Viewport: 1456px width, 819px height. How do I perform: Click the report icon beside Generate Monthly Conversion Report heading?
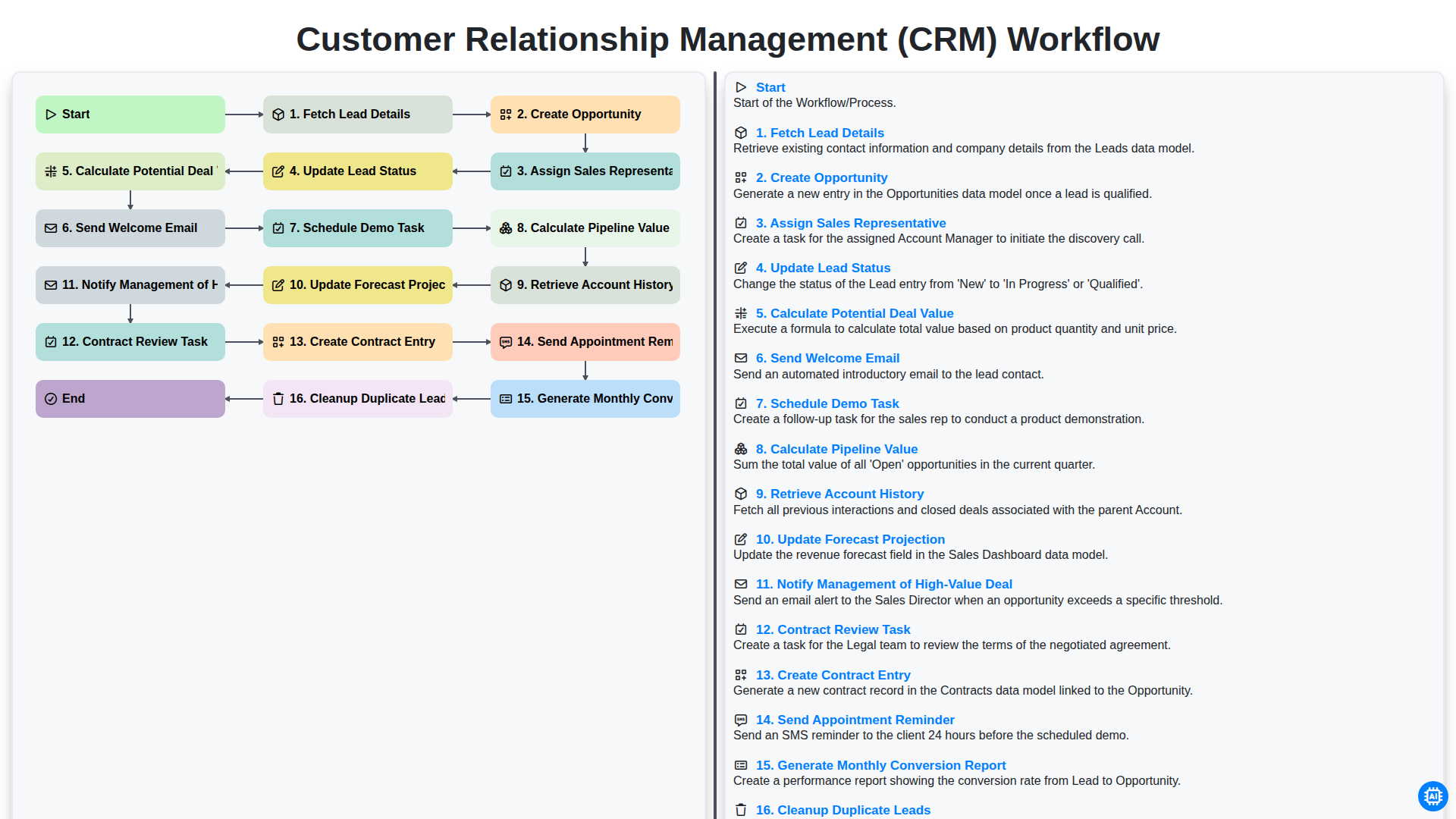coord(741,765)
